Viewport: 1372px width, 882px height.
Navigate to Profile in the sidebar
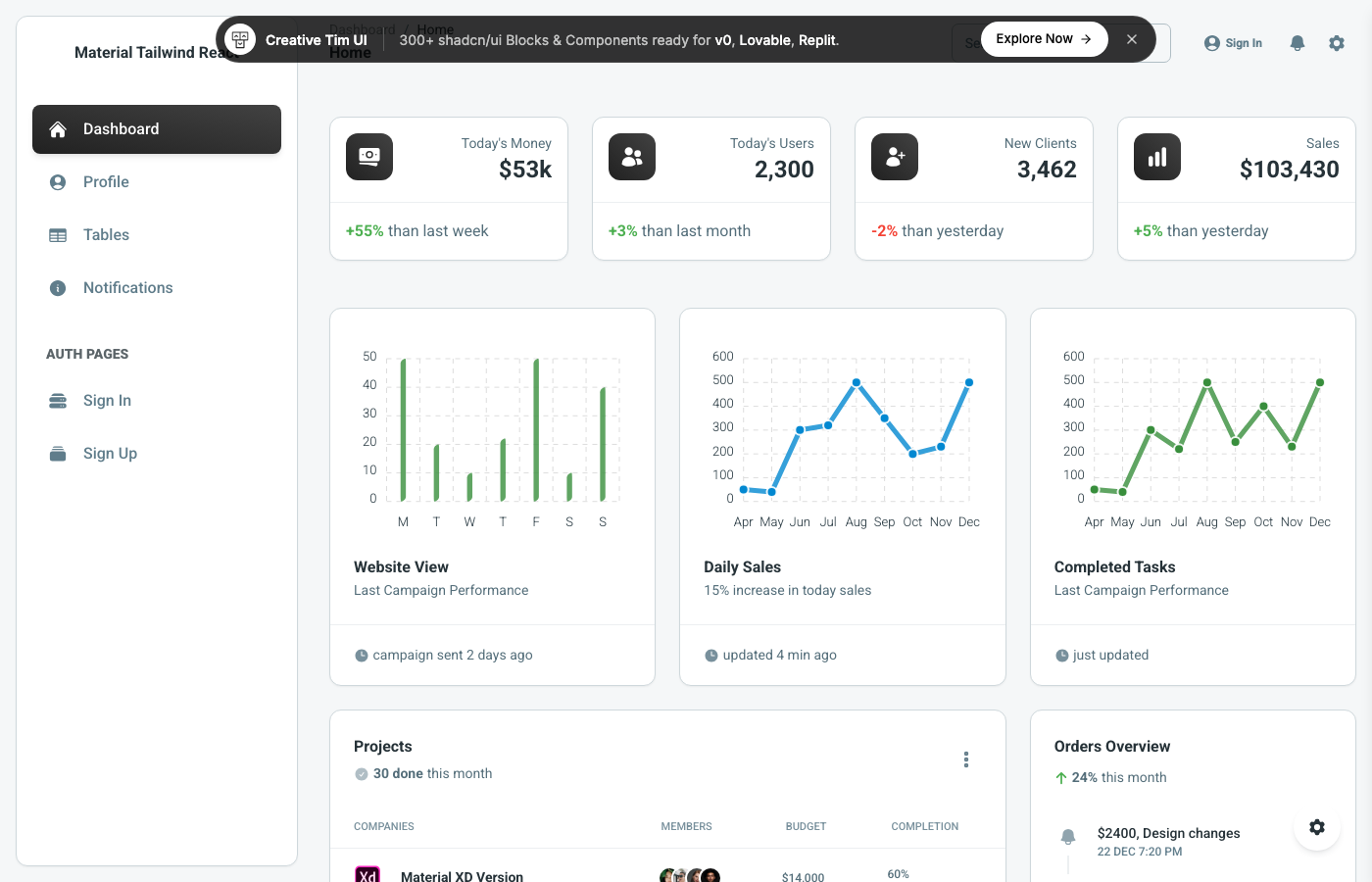[106, 181]
